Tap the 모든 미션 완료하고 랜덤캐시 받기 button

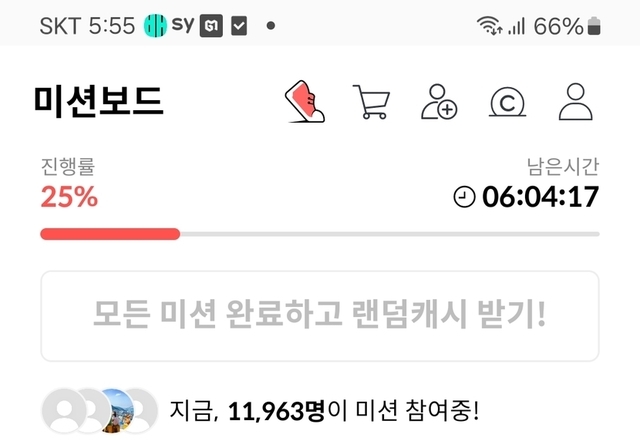[x=320, y=316]
